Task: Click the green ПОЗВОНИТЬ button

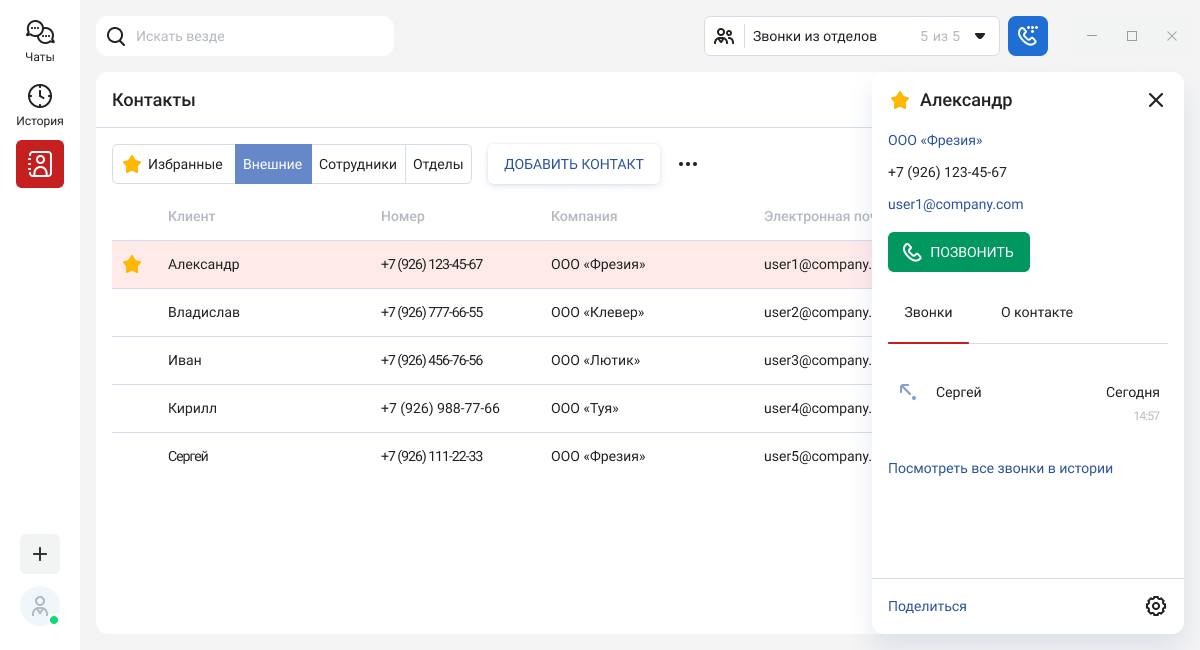Action: point(959,252)
